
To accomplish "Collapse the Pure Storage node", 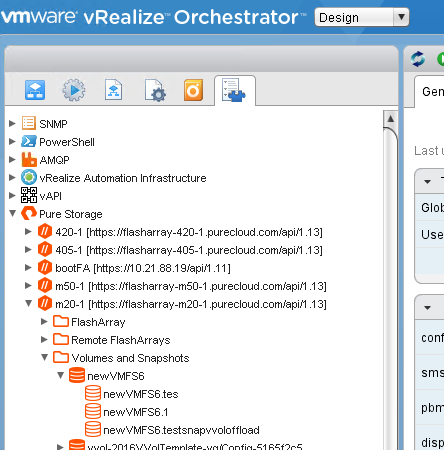I will point(13,213).
